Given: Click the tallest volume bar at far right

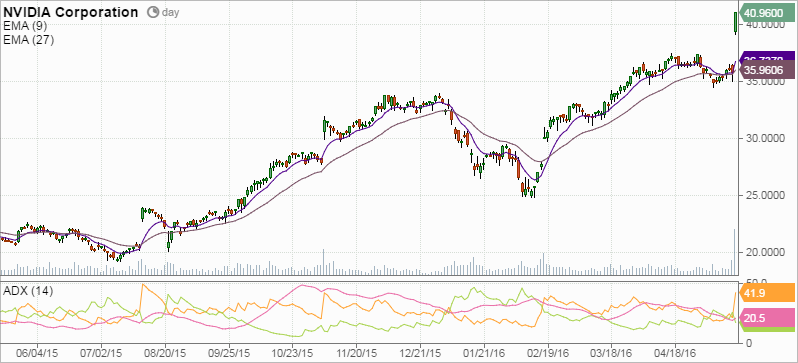Looking at the screenshot, I should (734, 252).
